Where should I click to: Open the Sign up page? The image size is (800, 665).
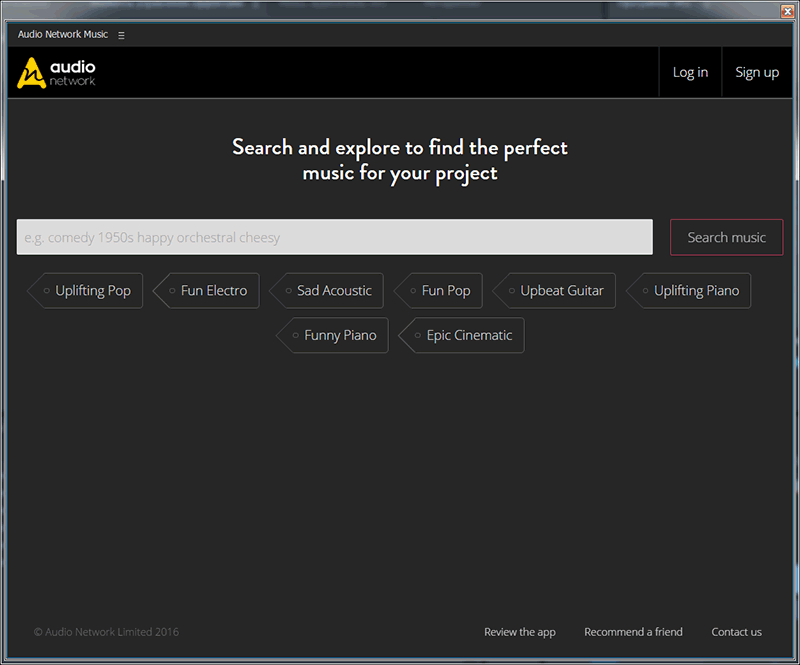click(757, 72)
